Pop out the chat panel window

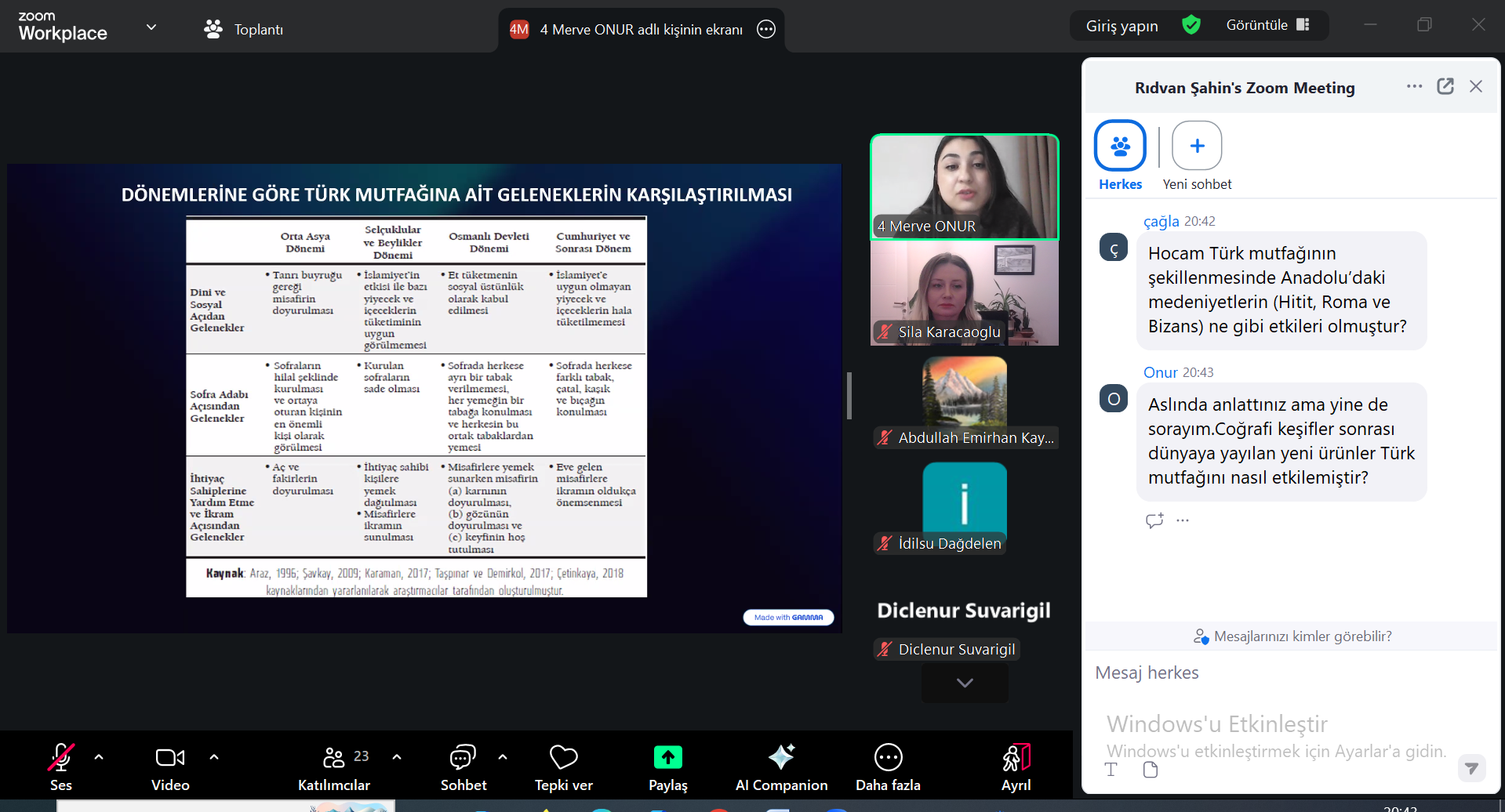point(1445,87)
